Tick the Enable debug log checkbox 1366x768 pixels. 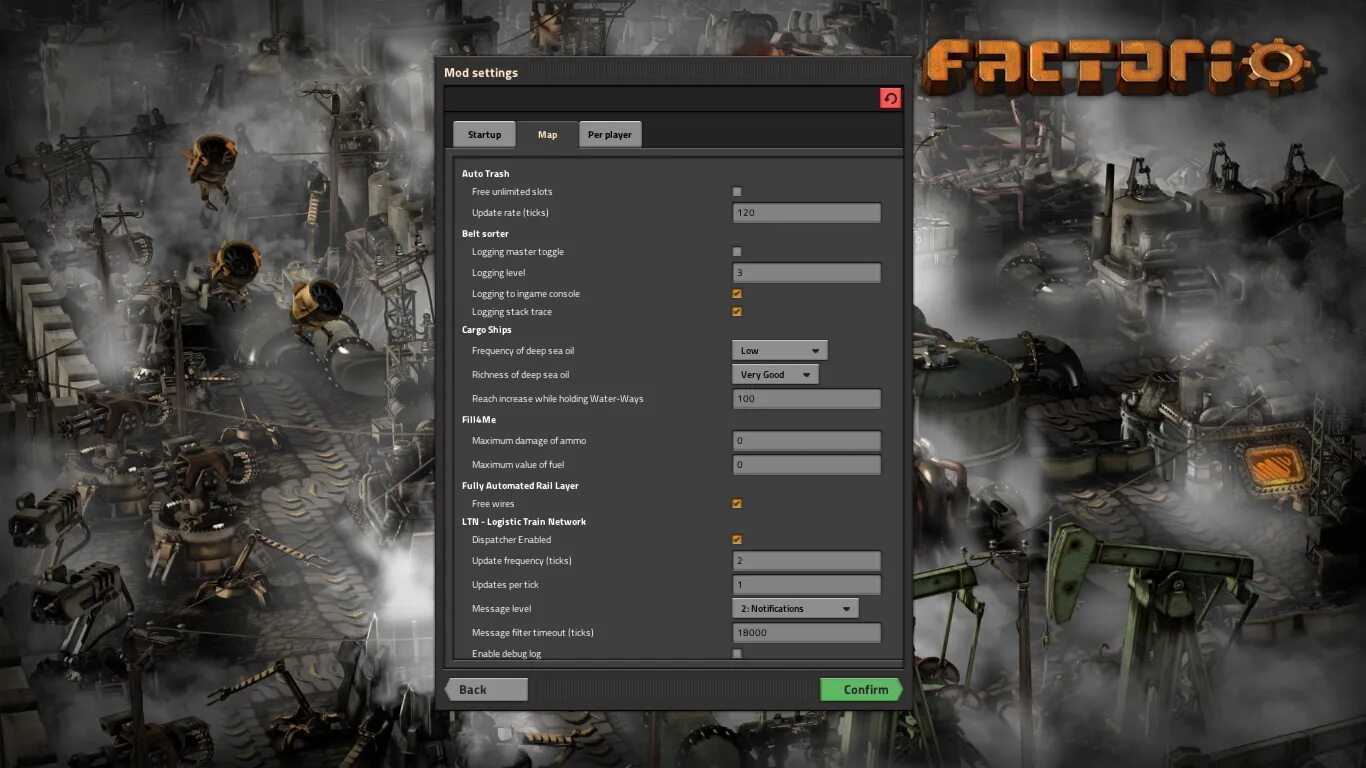pyautogui.click(x=737, y=654)
